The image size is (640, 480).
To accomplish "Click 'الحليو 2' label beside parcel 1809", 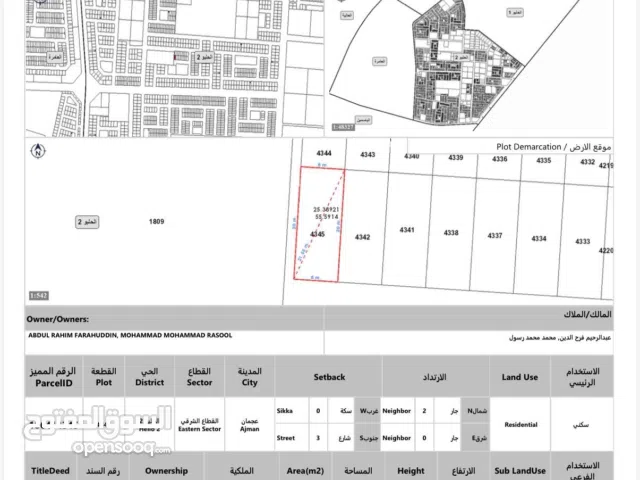I will click(x=87, y=222).
